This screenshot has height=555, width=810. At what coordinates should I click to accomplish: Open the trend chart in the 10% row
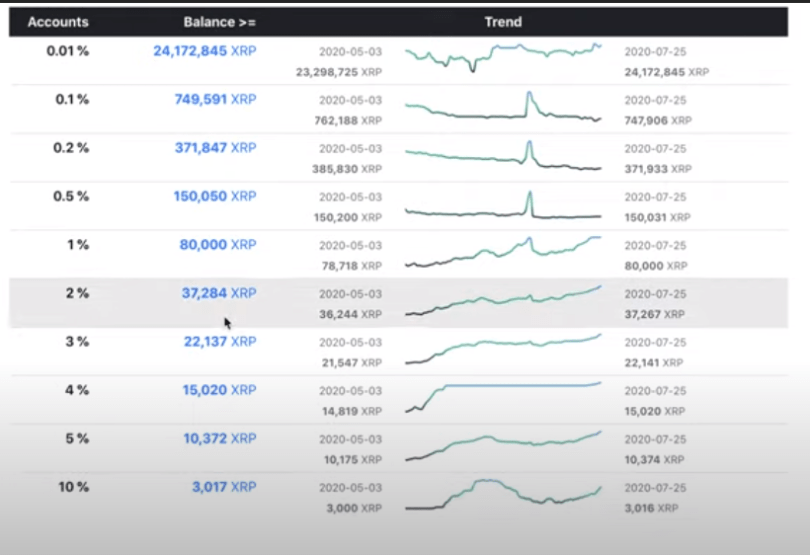coord(503,494)
